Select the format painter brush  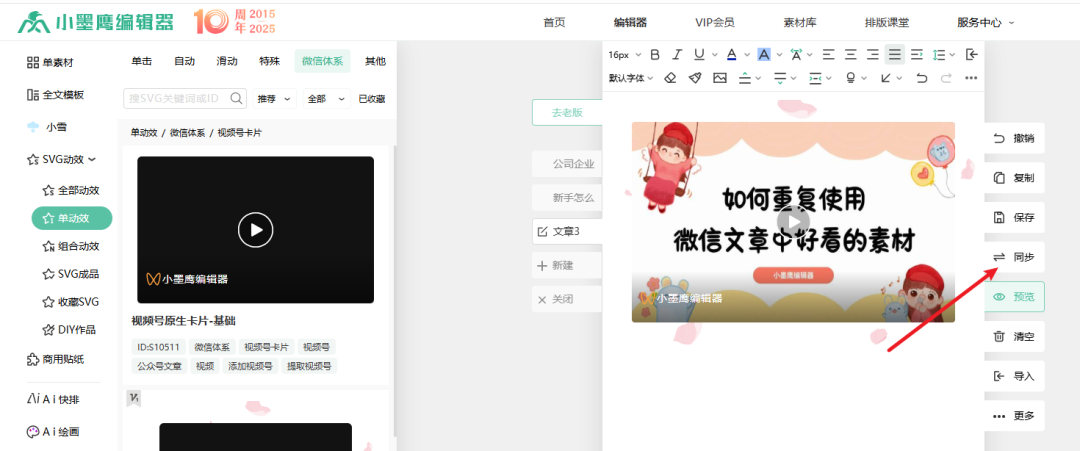(695, 78)
